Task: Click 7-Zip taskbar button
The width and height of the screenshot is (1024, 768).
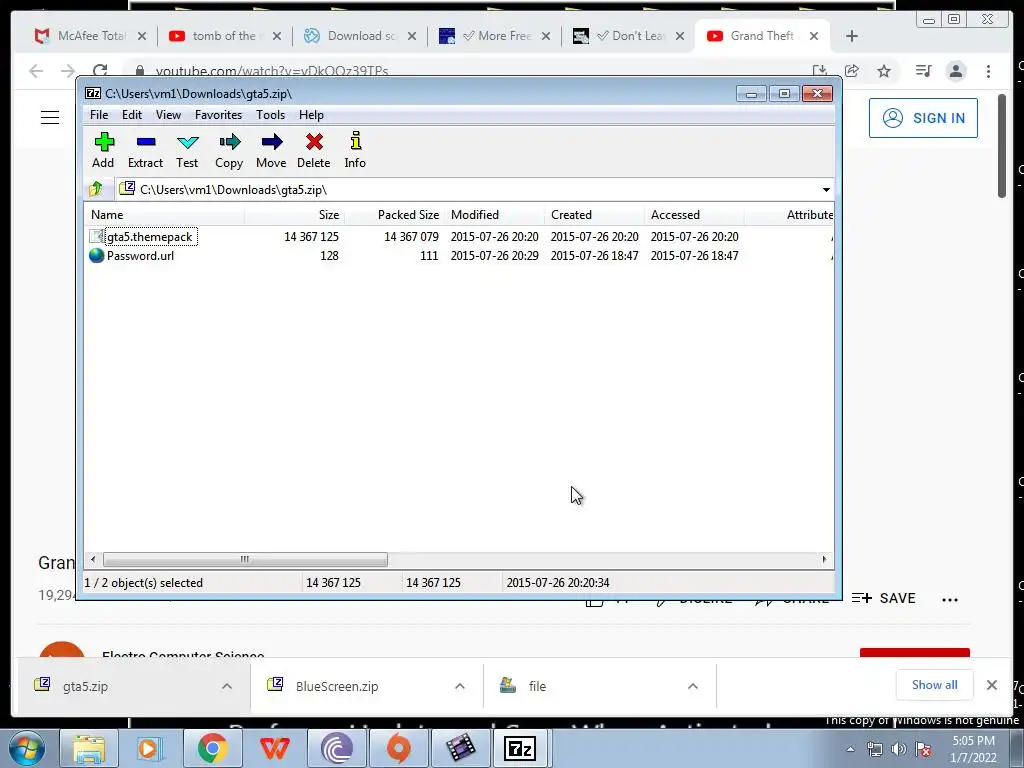Action: [520, 748]
